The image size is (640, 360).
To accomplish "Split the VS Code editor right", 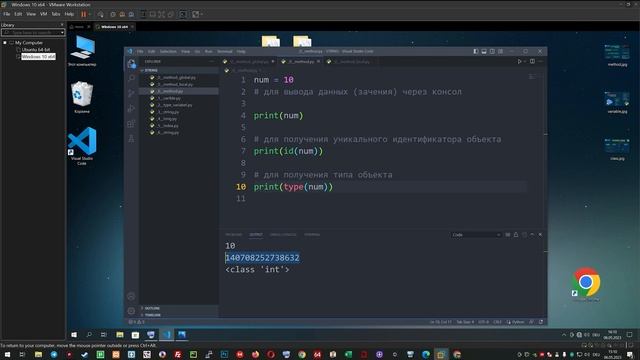I will point(532,62).
